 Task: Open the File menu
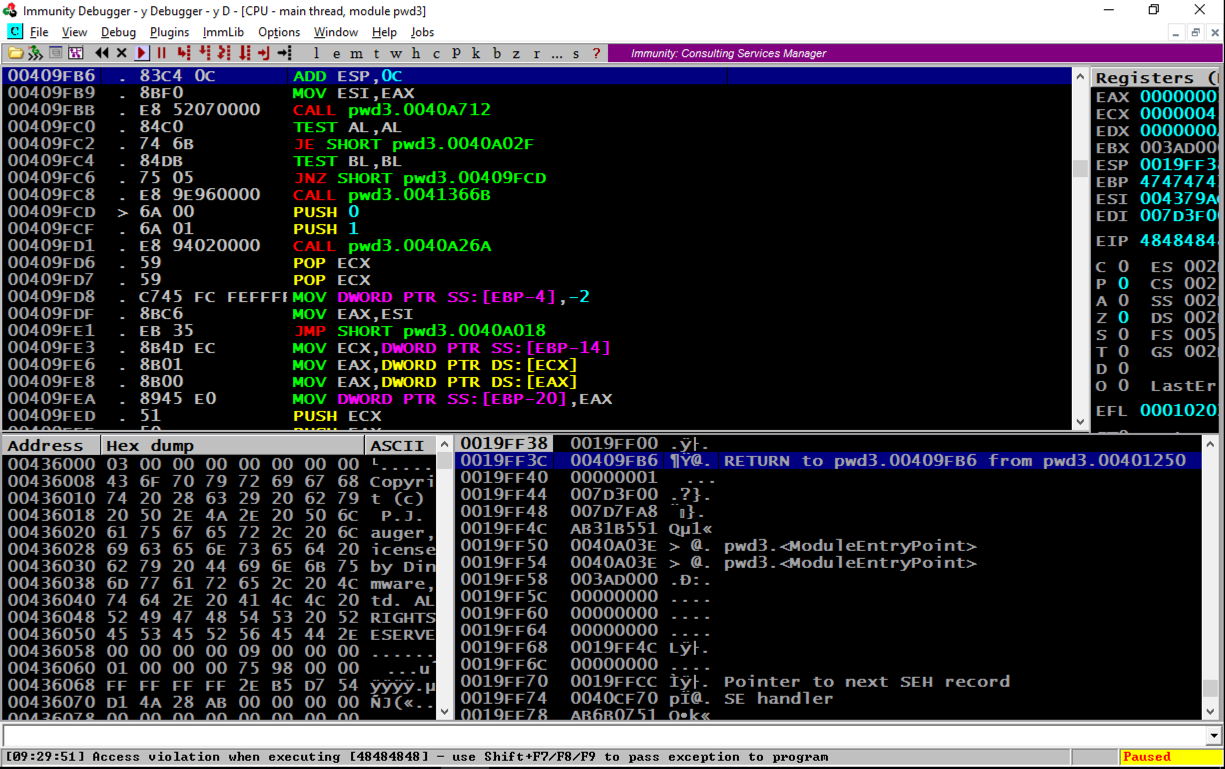click(x=39, y=32)
